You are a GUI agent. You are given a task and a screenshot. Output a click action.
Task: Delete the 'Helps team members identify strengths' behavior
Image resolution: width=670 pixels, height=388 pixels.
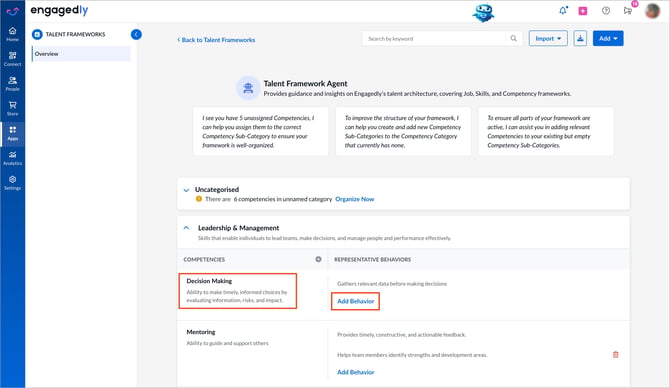coord(615,354)
